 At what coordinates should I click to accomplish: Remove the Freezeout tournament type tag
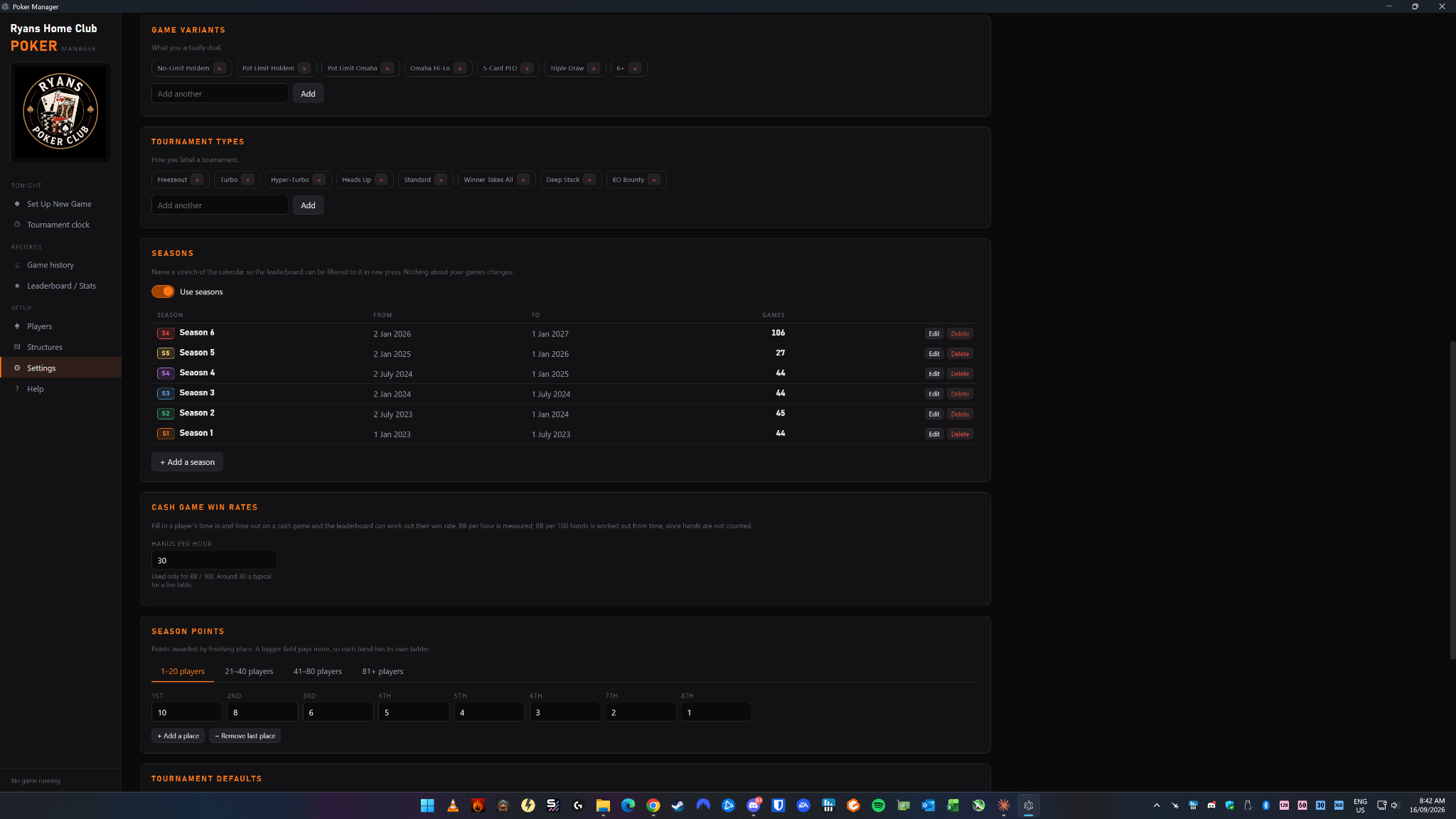pyautogui.click(x=197, y=180)
